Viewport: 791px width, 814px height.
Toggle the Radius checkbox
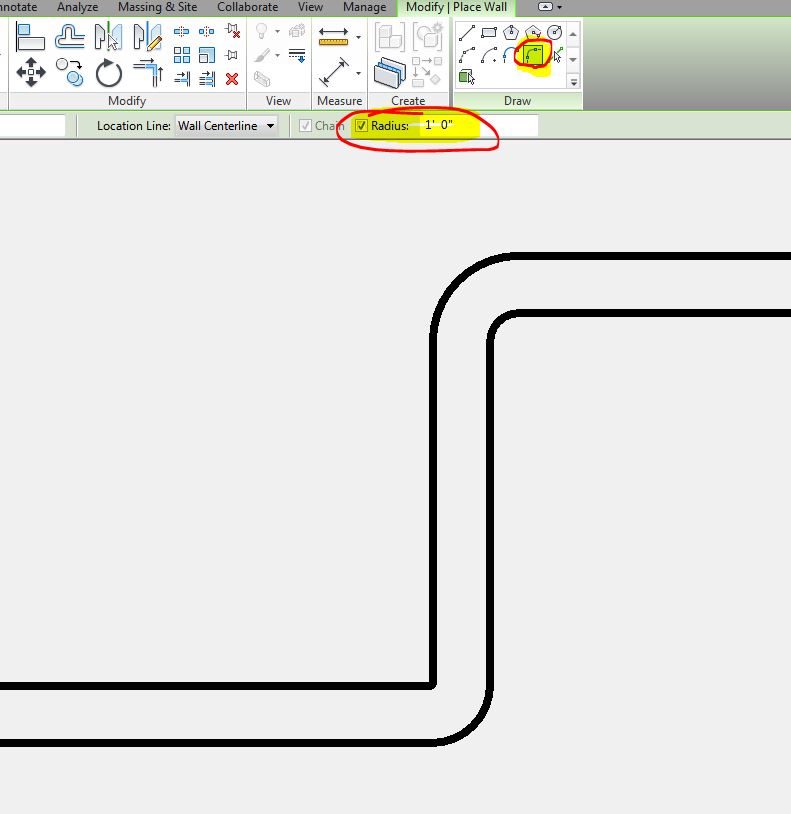361,126
